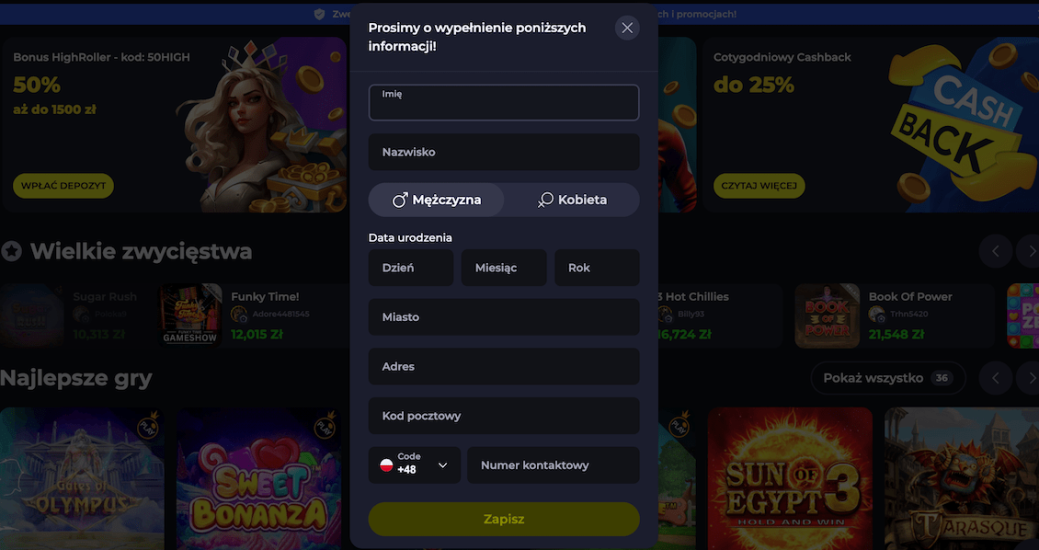Open the Rok birth year selector
The height and width of the screenshot is (550, 1039).
596,268
